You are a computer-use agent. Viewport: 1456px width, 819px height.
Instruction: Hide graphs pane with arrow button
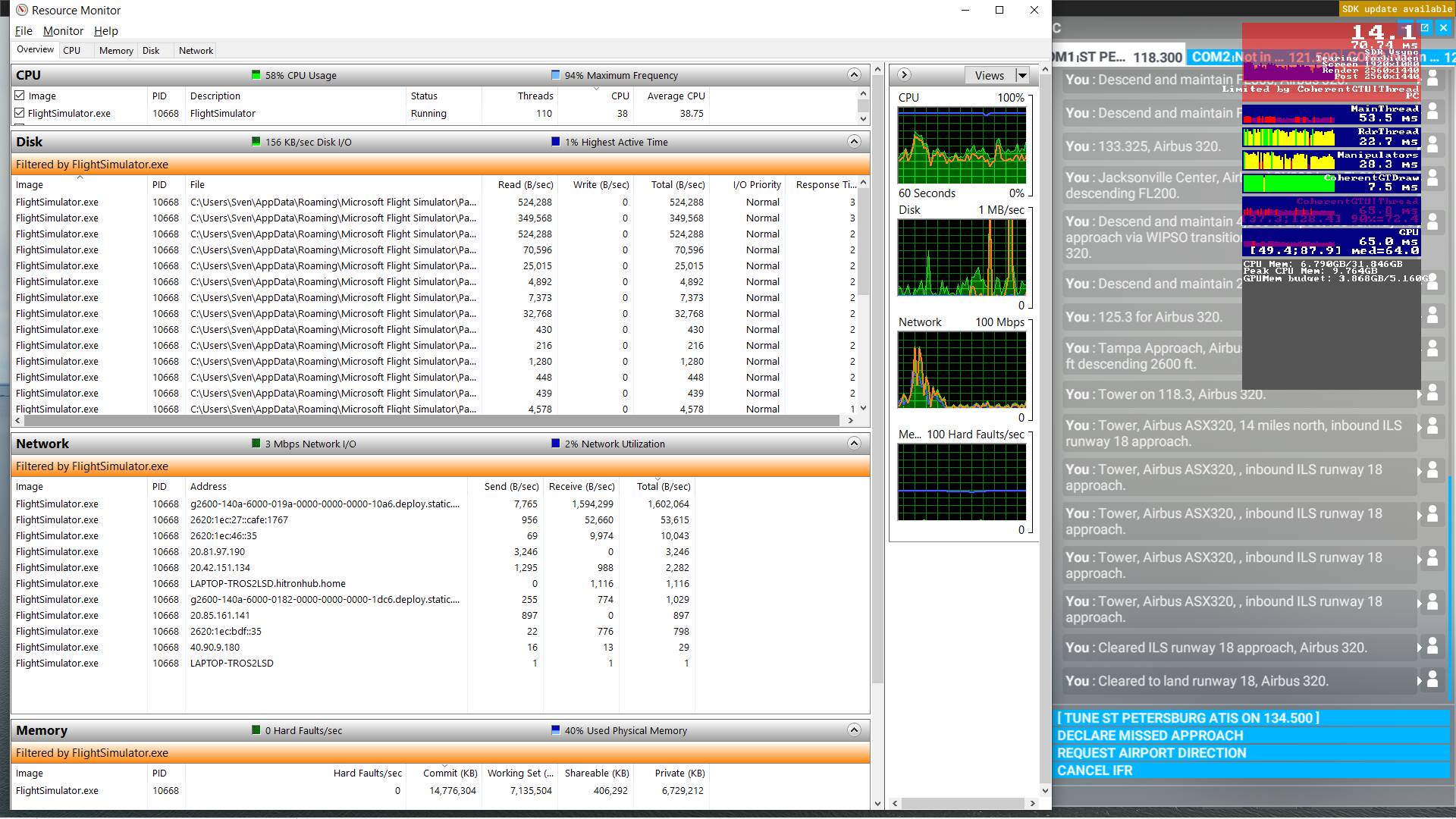pyautogui.click(x=904, y=74)
